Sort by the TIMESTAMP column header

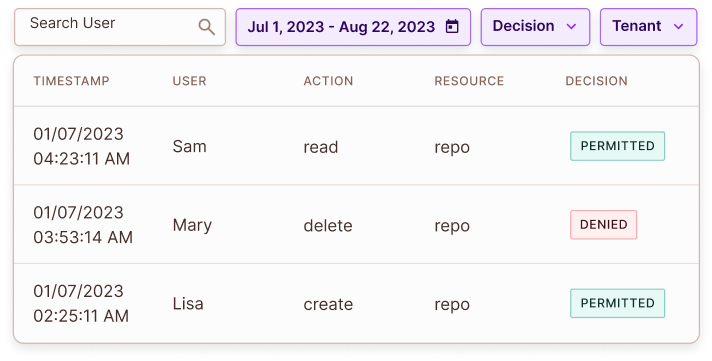[x=71, y=81]
